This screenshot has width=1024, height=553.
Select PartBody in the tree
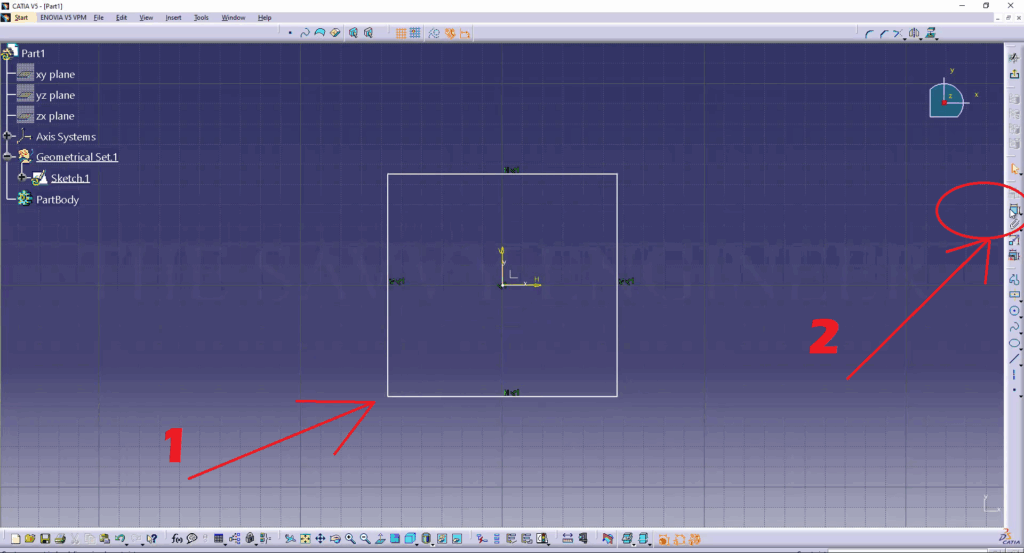coord(57,199)
